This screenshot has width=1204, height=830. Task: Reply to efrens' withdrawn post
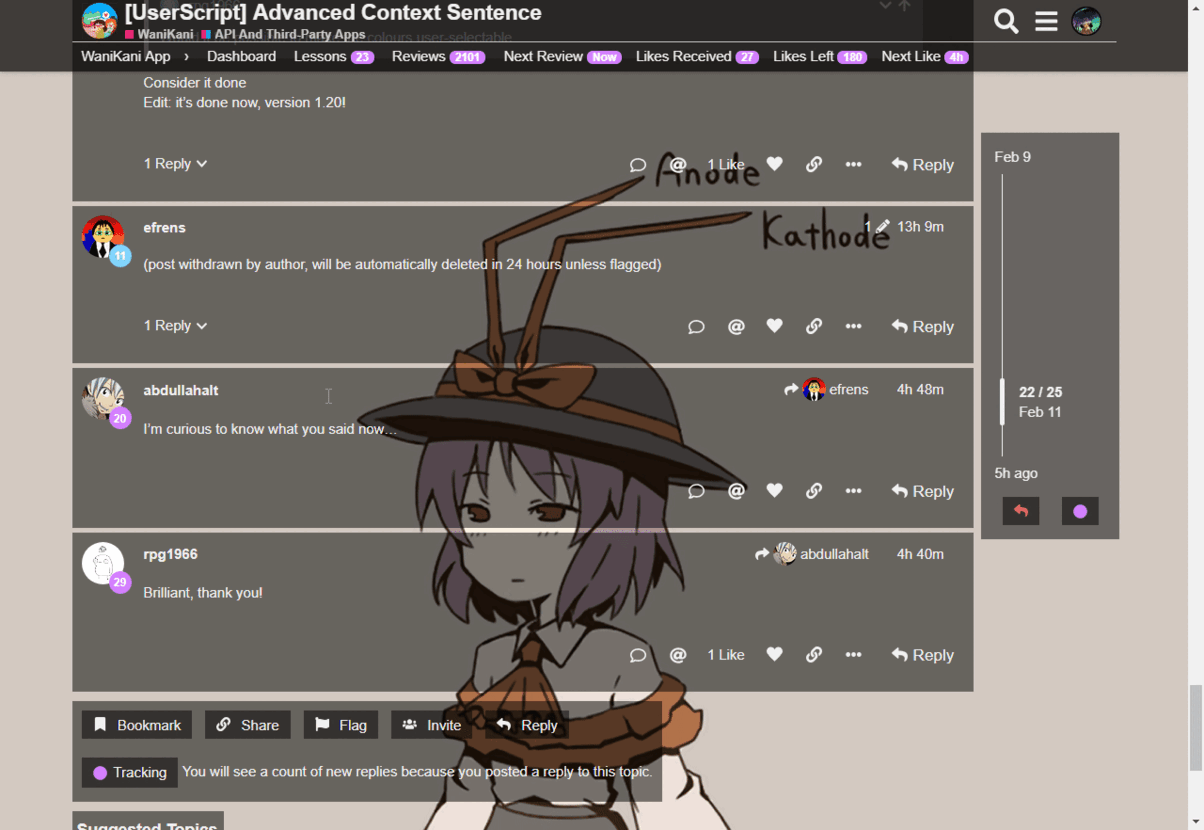[923, 327]
